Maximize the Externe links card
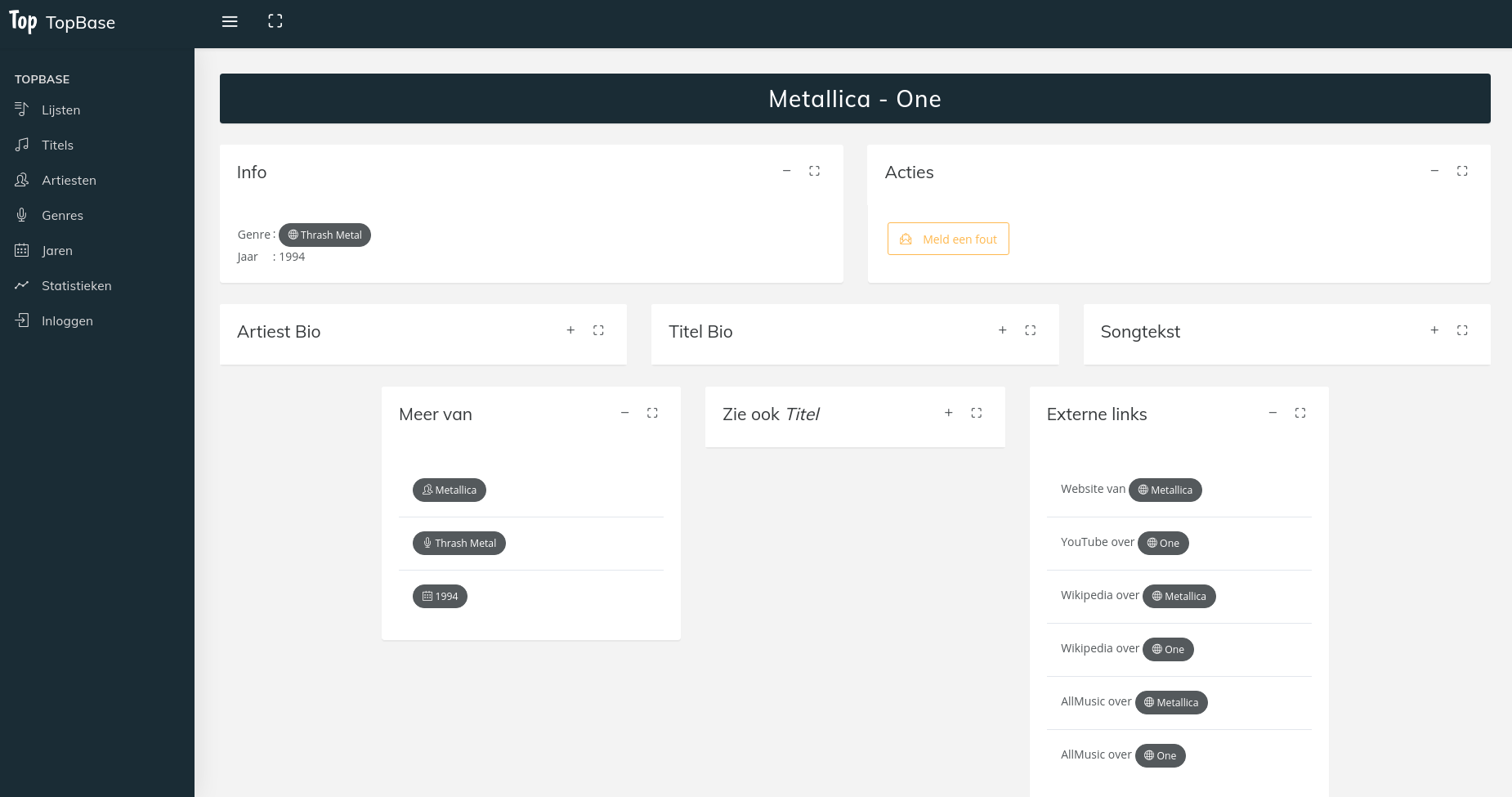The height and width of the screenshot is (797, 1512). 1300,413
